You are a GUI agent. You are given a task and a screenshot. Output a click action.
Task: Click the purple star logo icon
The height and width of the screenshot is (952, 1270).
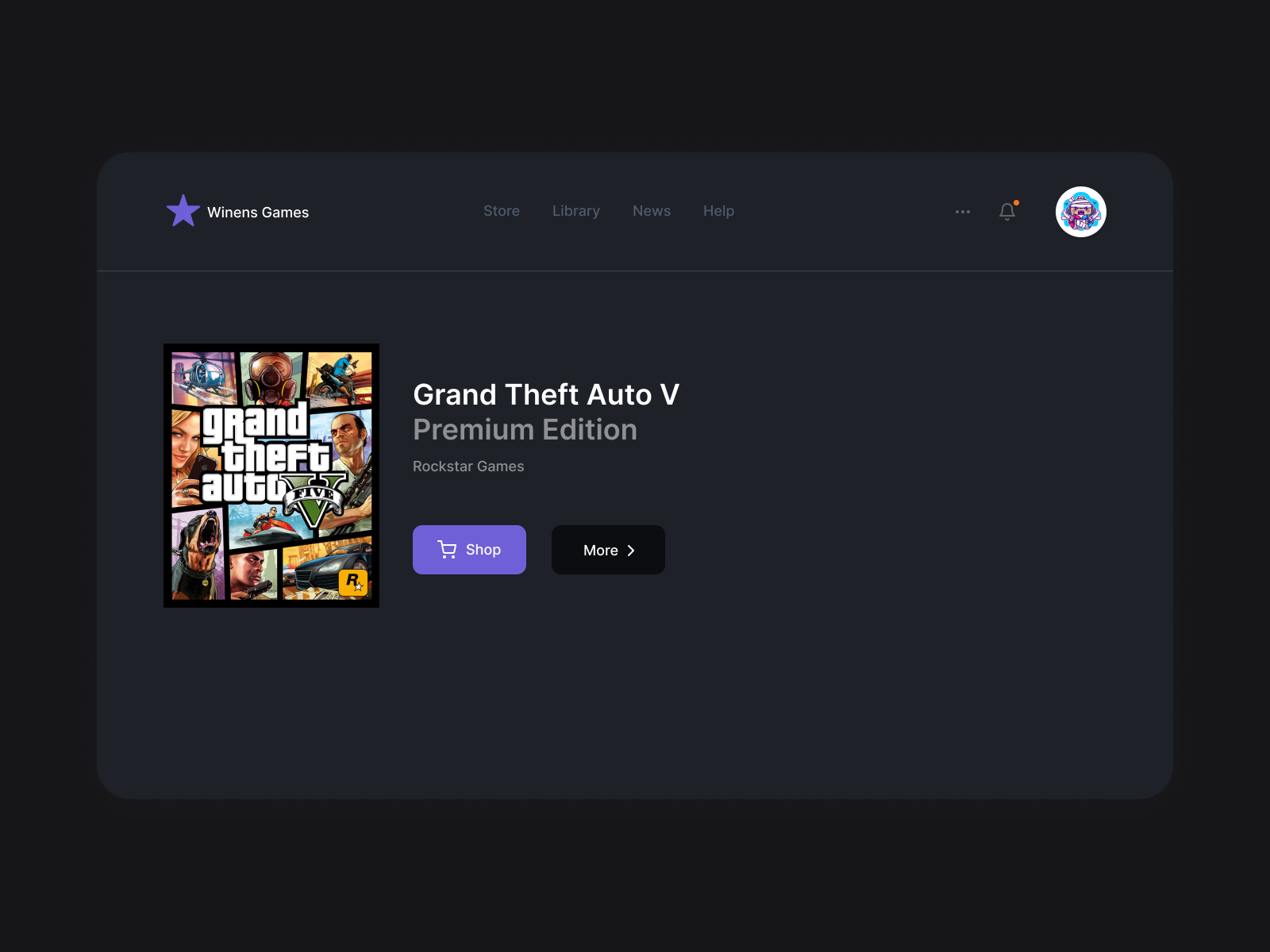[183, 211]
